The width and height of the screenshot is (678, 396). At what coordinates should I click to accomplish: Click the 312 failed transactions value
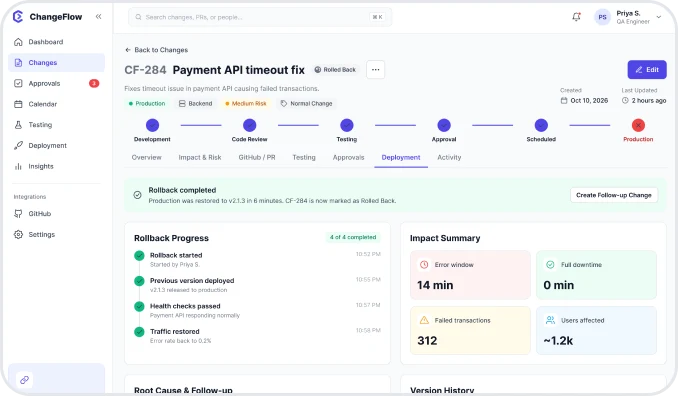(x=427, y=341)
